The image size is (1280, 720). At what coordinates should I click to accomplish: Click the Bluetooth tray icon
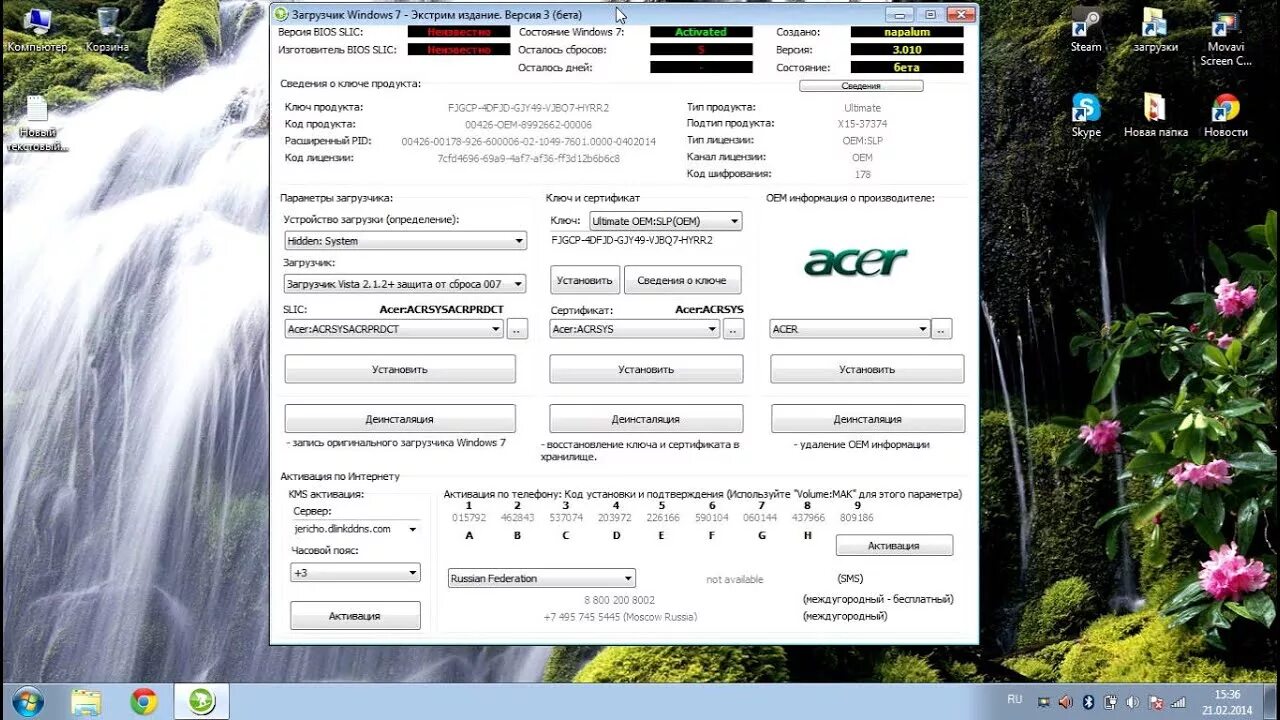click(1087, 702)
